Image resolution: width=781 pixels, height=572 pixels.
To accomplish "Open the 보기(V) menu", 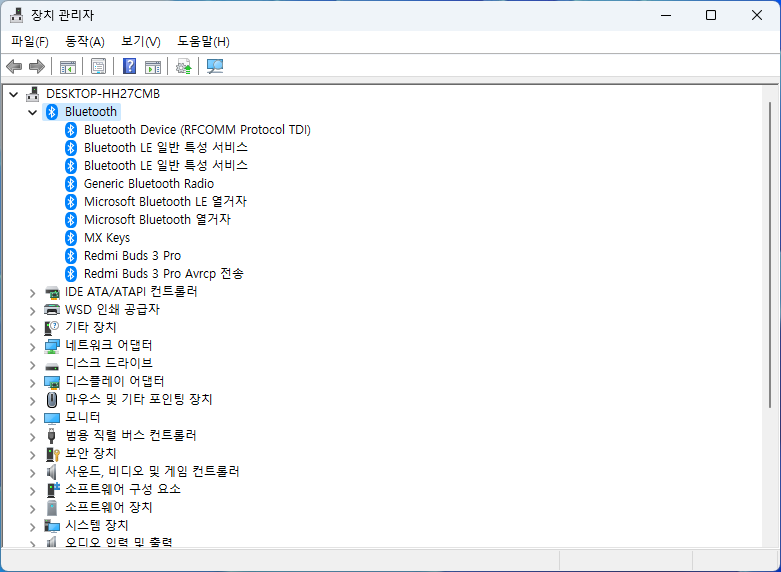I will pyautogui.click(x=141, y=42).
